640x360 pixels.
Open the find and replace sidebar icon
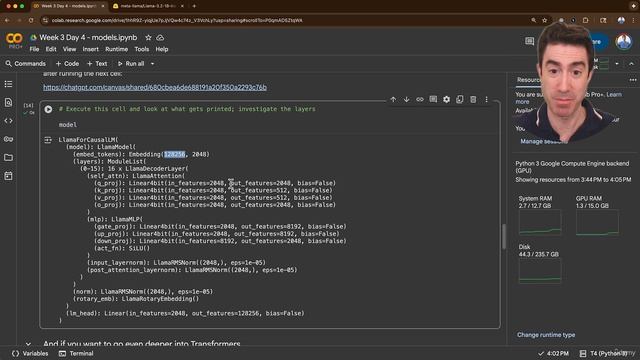(8, 102)
